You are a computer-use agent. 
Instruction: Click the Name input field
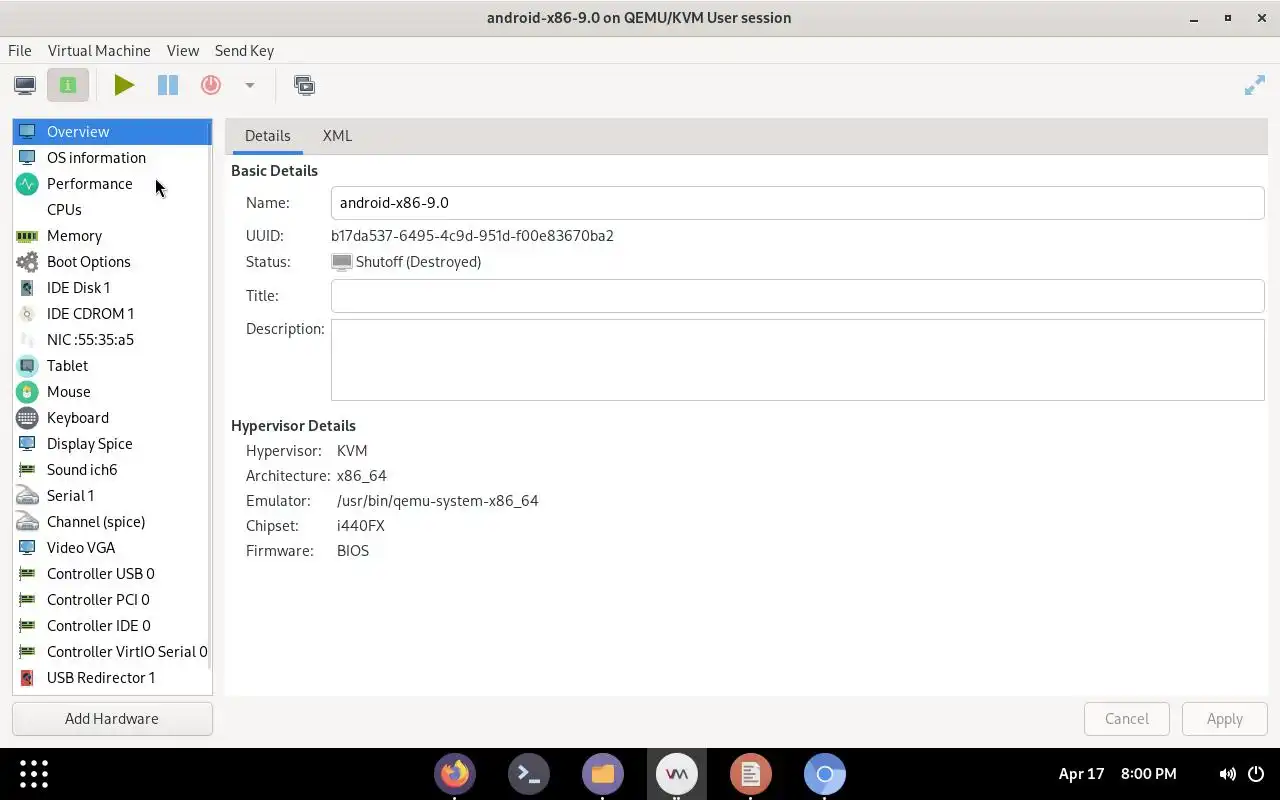797,202
